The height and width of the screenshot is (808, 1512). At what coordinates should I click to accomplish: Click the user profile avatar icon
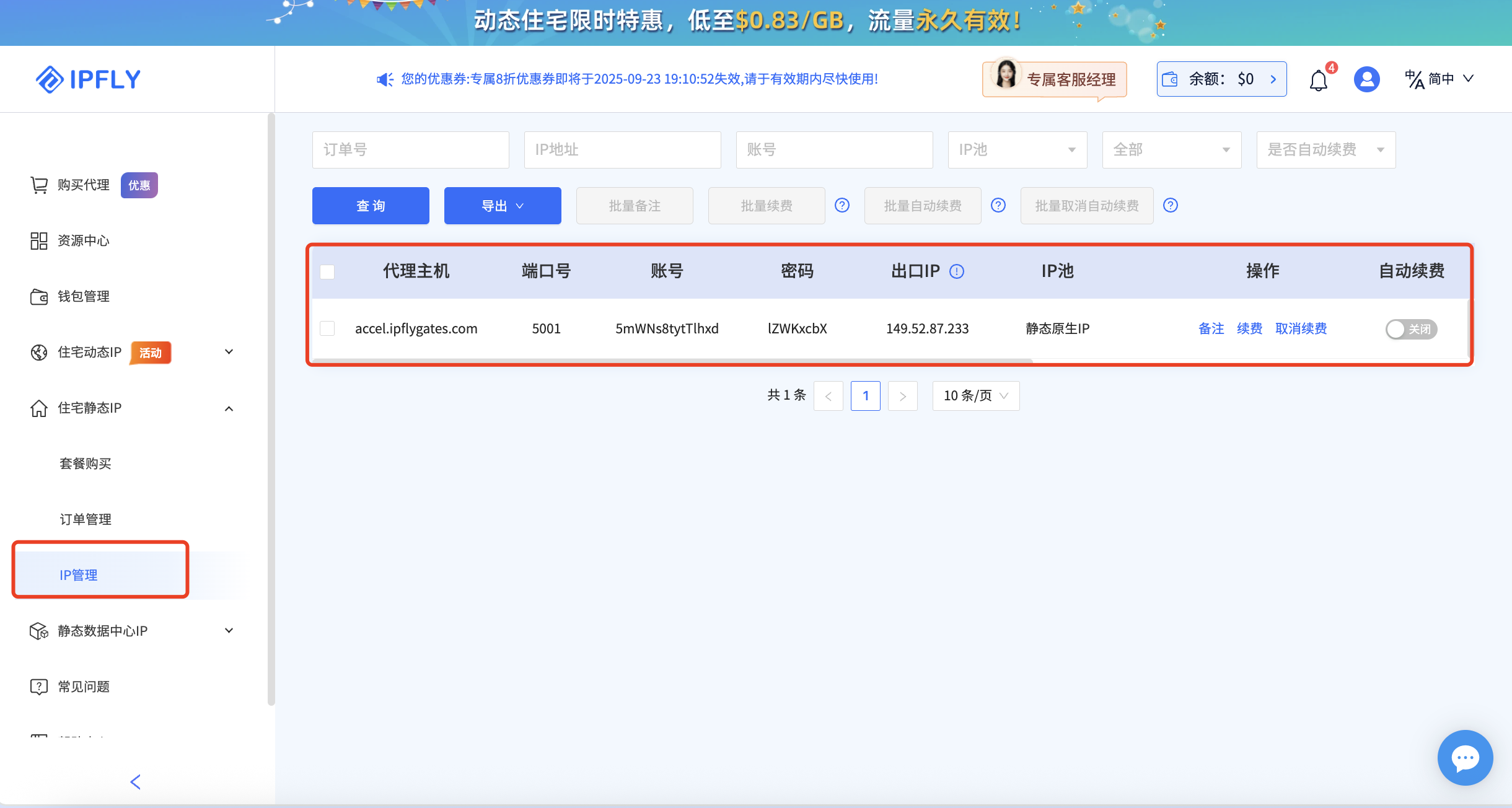1366,79
